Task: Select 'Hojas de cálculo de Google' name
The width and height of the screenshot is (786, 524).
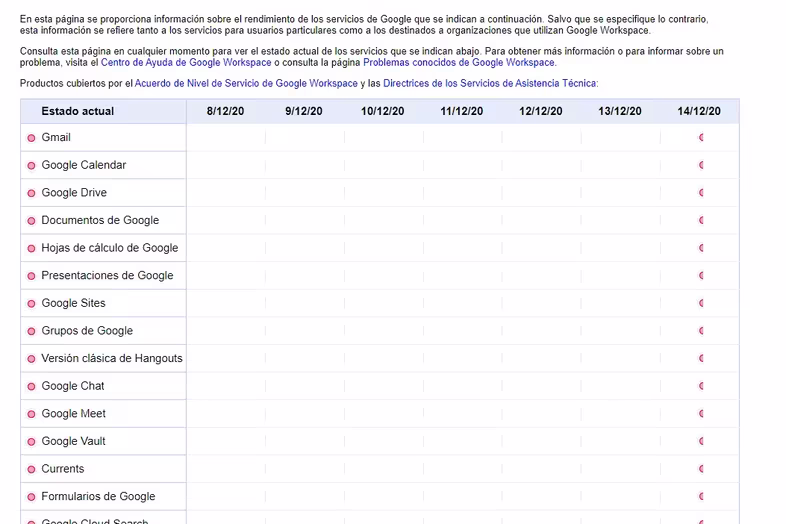Action: pos(110,248)
